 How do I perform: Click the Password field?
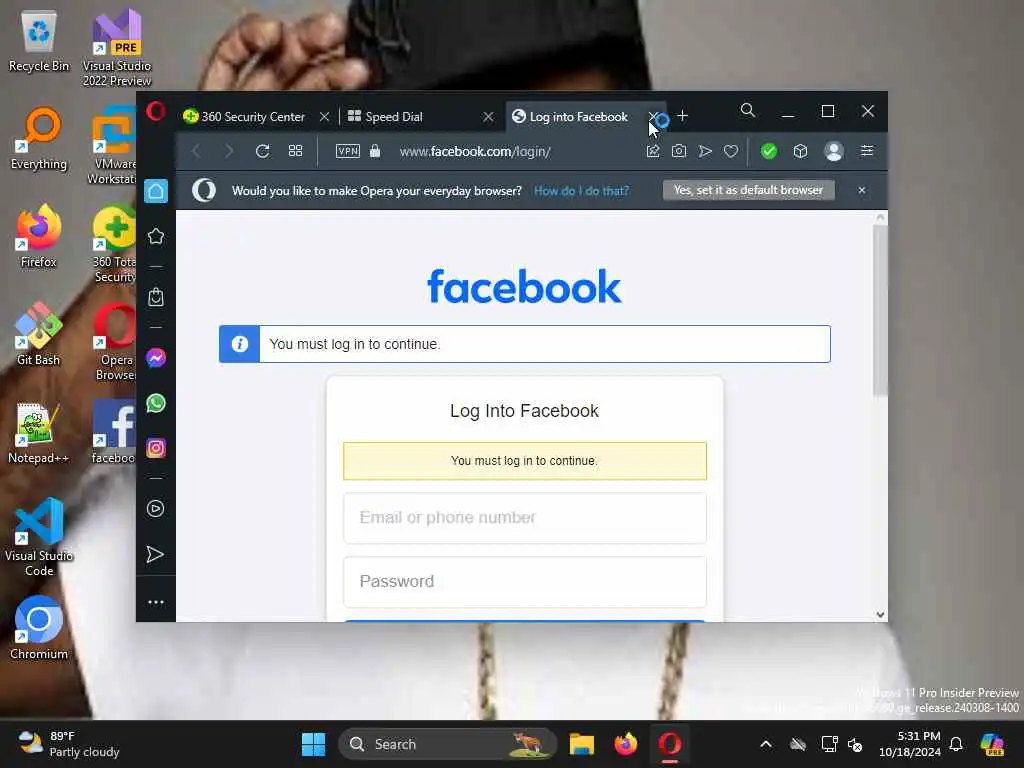coord(524,582)
